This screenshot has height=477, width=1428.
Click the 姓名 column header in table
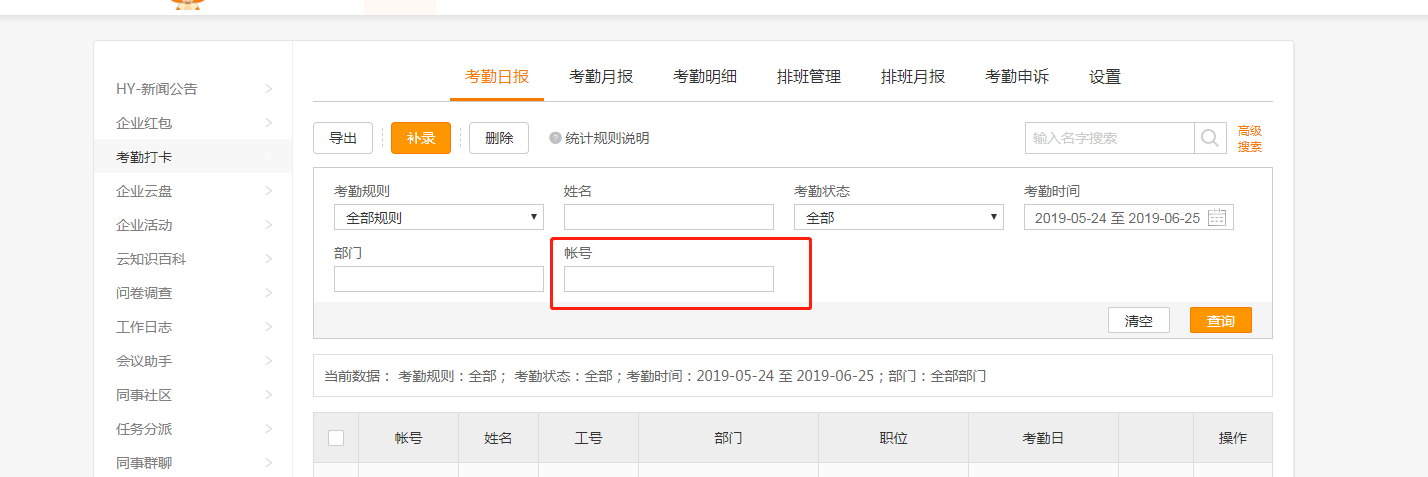click(x=498, y=438)
